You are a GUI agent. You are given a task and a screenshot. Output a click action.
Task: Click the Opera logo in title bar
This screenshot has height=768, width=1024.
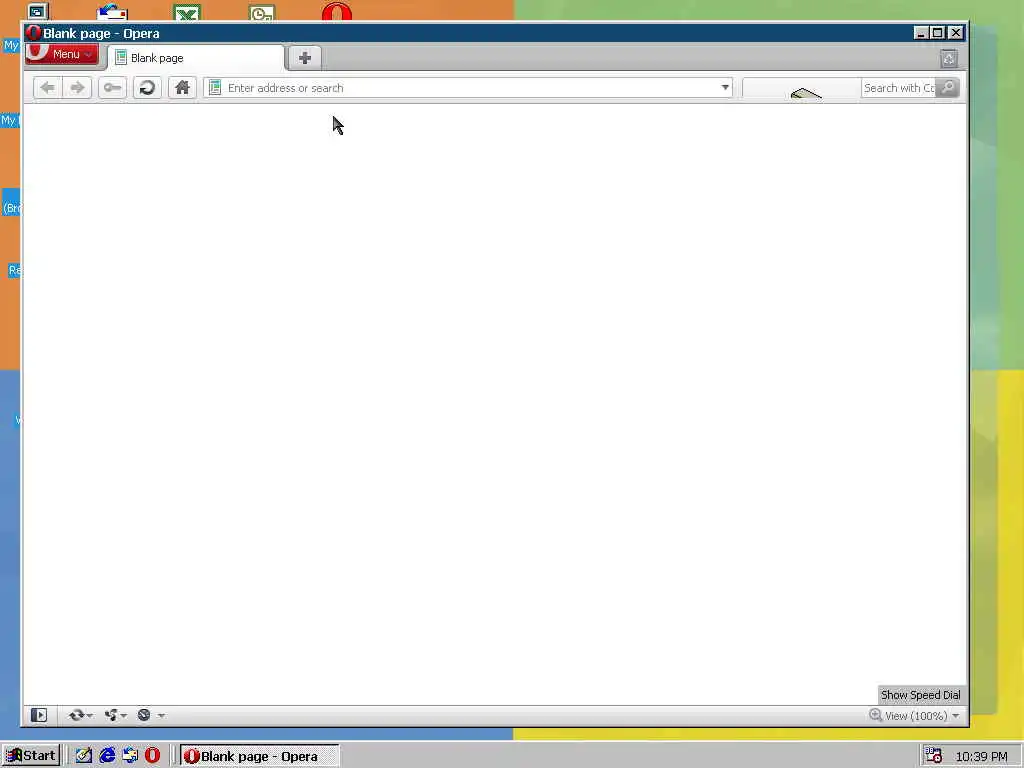33,33
